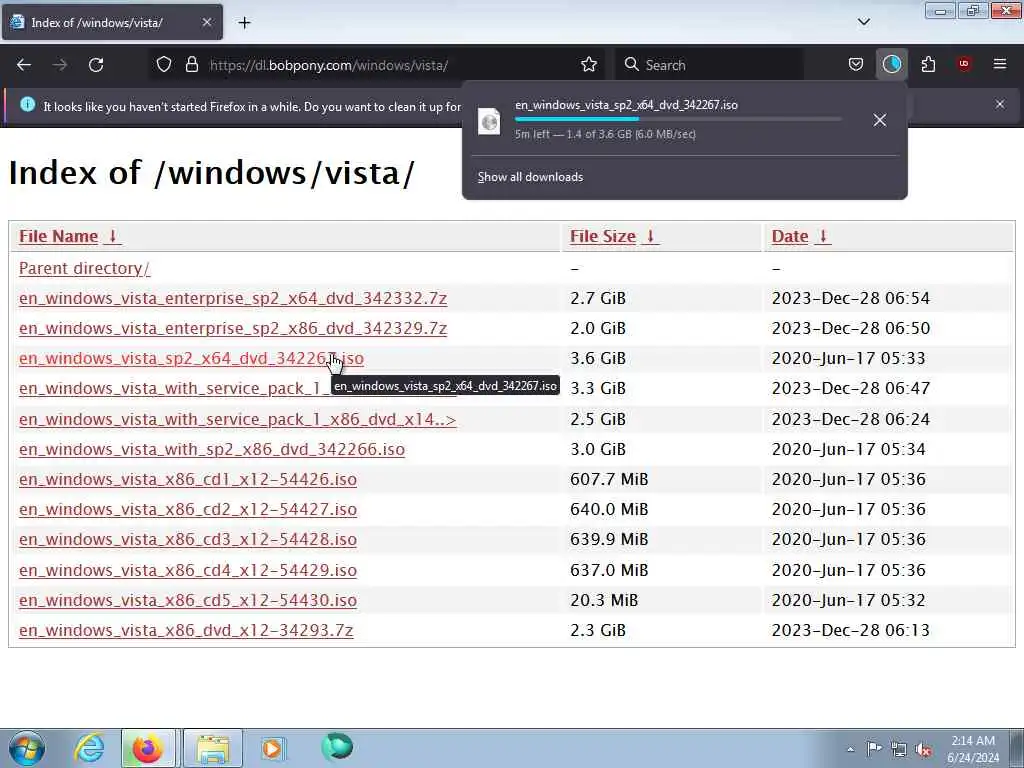
Task: Open the Windows Start orb
Action: point(27,748)
